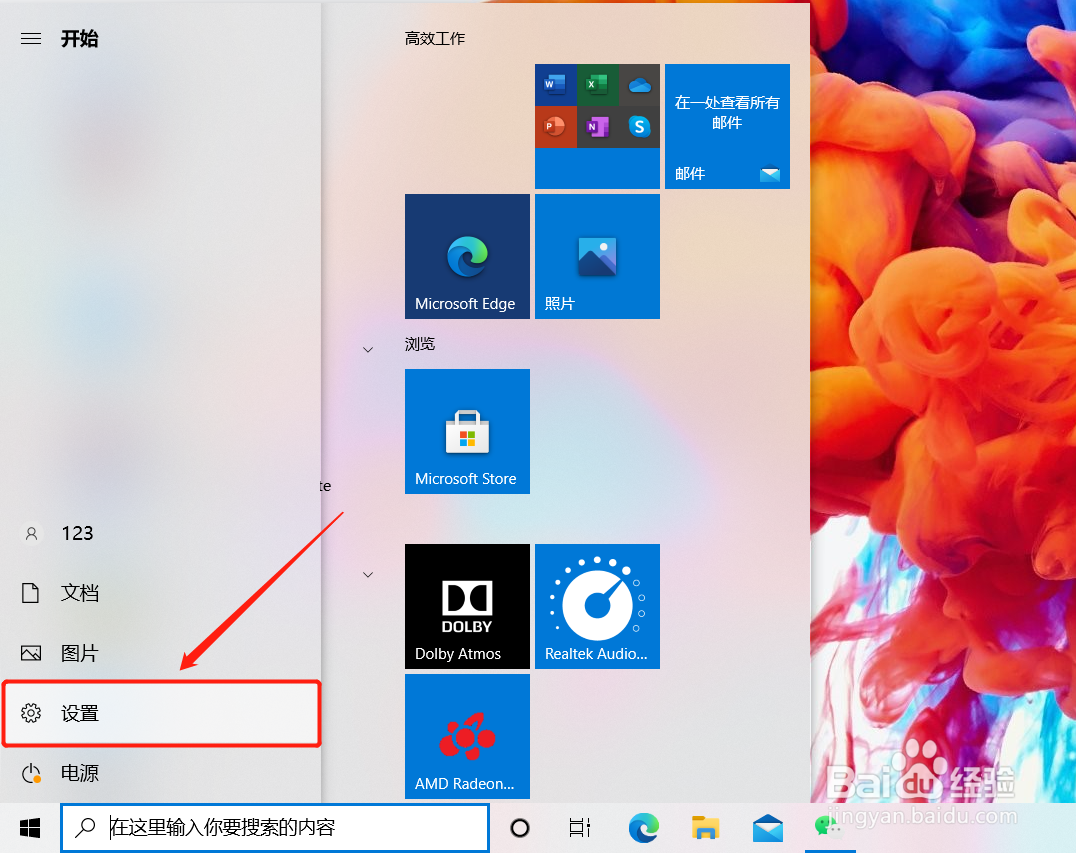This screenshot has width=1076, height=853.
Task: Open File Explorer from the taskbar
Action: (x=705, y=828)
